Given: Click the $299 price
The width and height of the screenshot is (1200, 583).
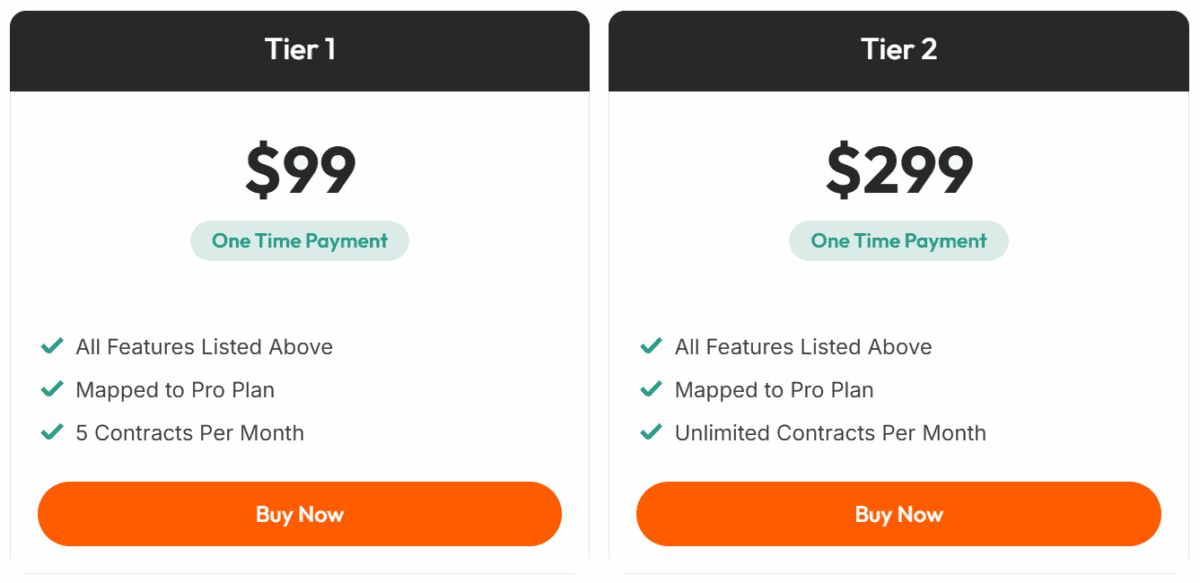Looking at the screenshot, I should [x=899, y=170].
